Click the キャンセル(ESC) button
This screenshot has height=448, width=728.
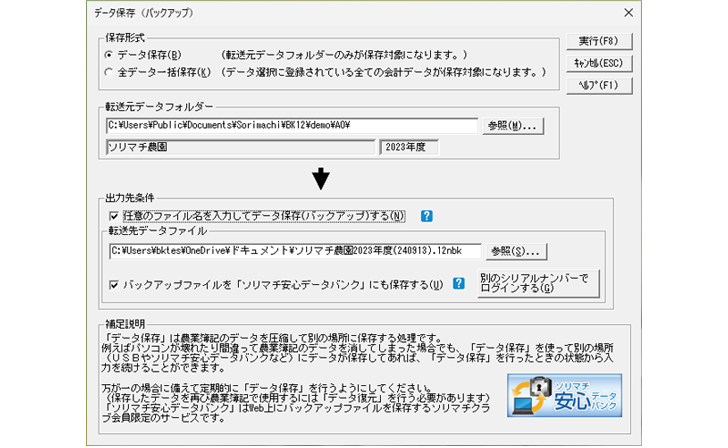click(599, 63)
